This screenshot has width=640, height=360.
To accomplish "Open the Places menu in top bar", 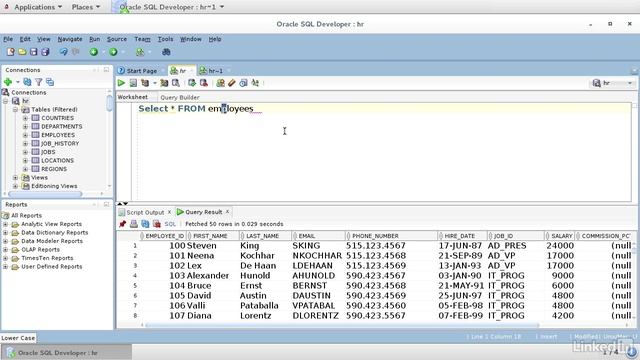I will (x=86, y=7).
